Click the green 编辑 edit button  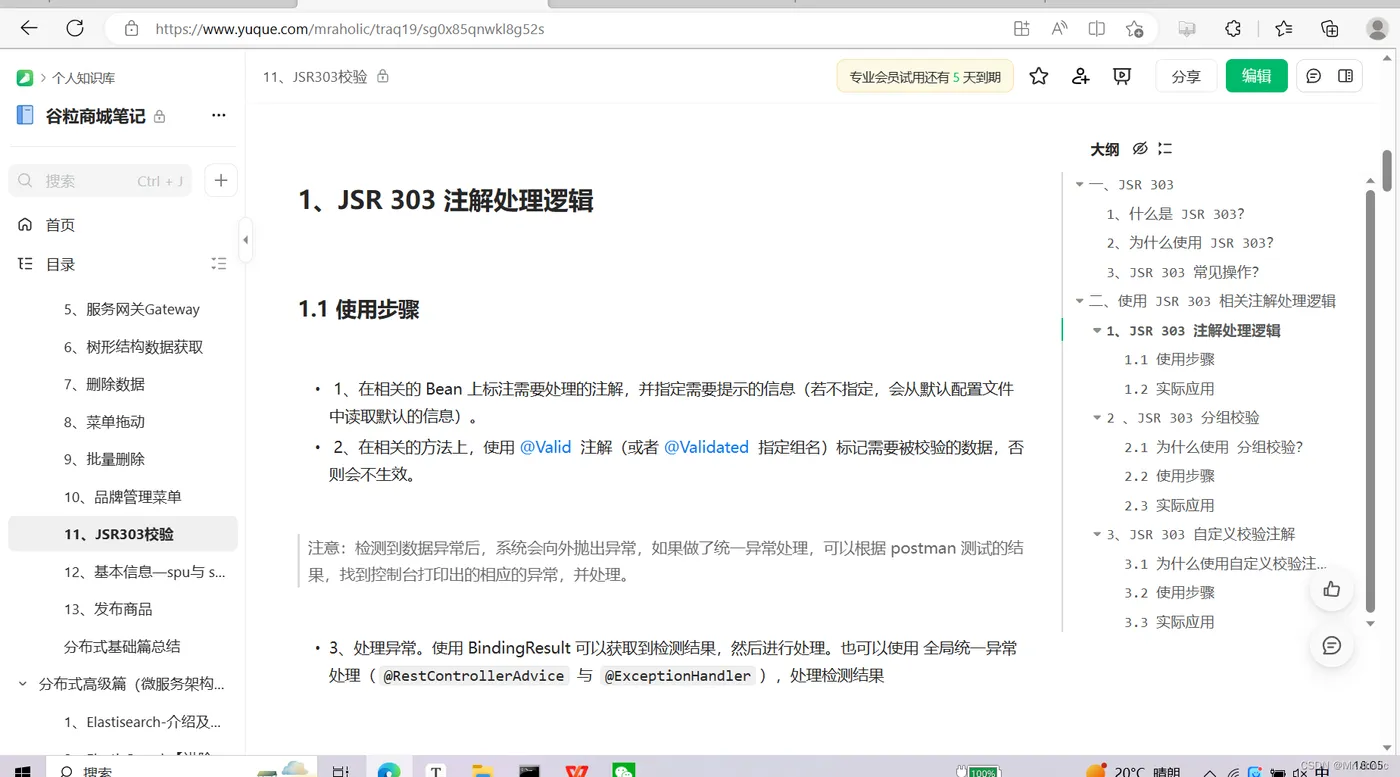pyautogui.click(x=1257, y=76)
